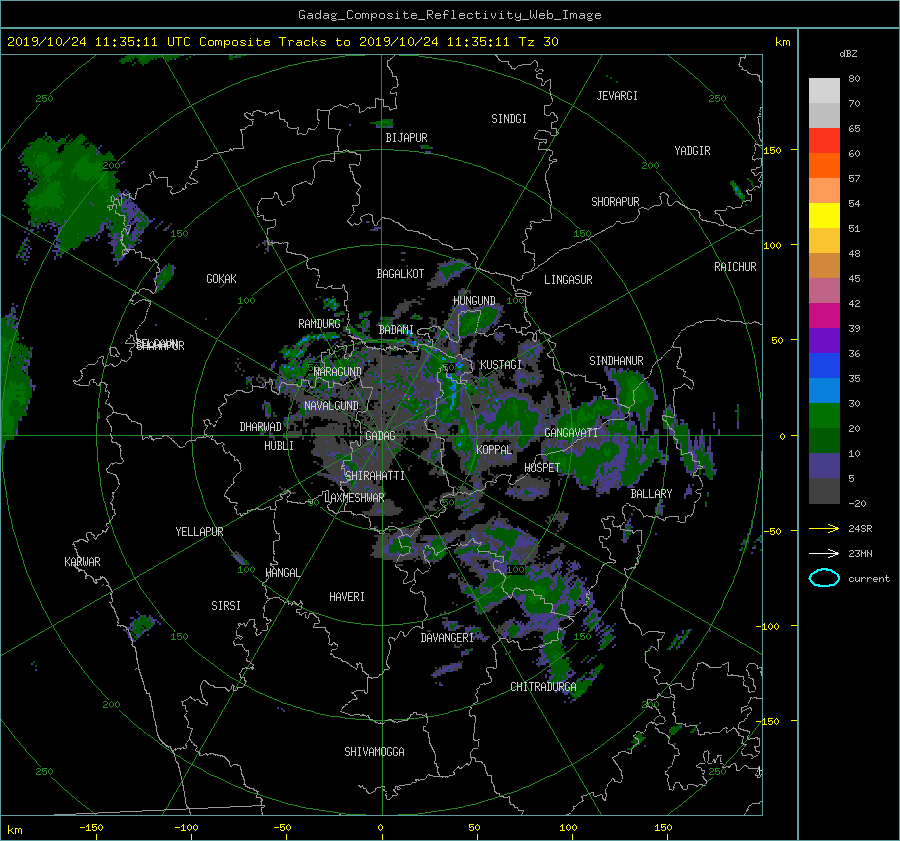The width and height of the screenshot is (900, 841).
Task: Click the DAVANGERI city label
Action: click(x=447, y=638)
